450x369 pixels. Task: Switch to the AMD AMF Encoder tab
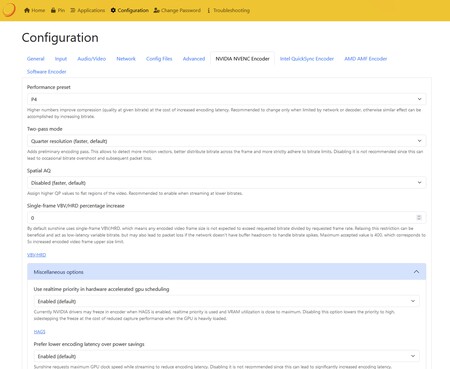[366, 59]
